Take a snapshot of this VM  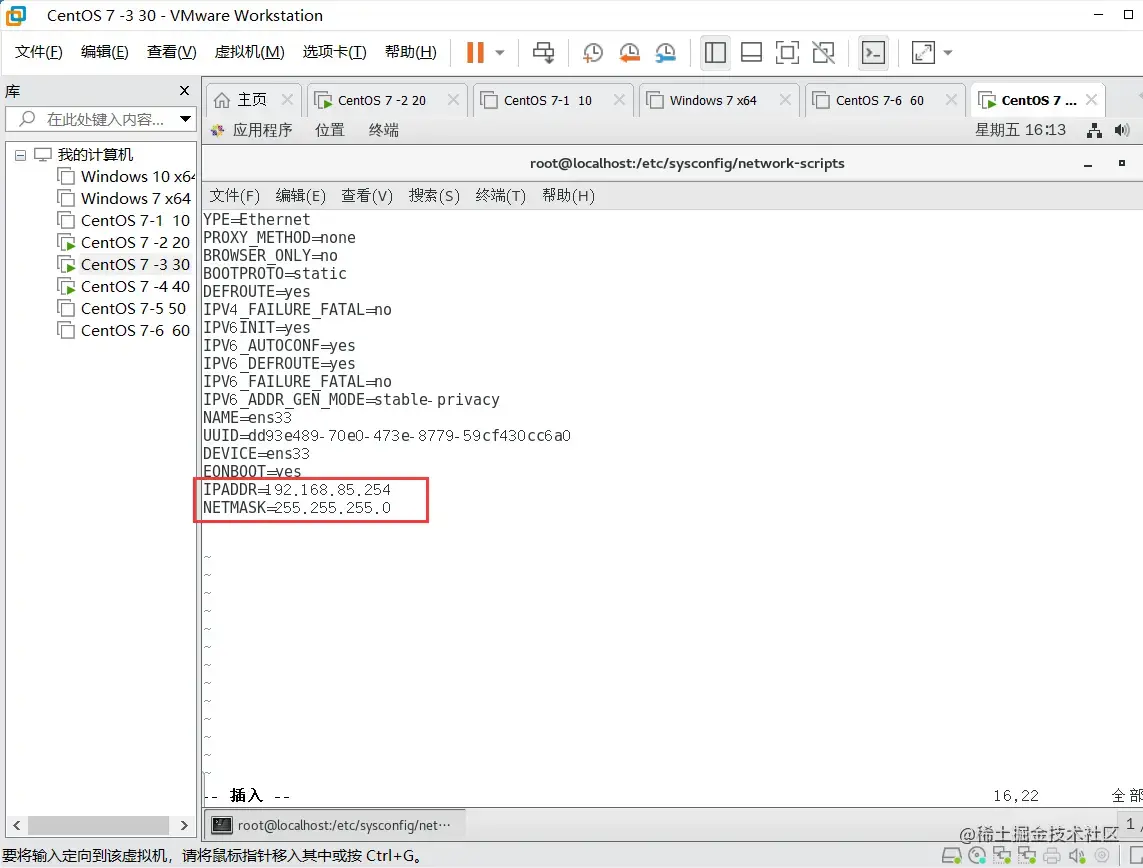click(x=593, y=52)
